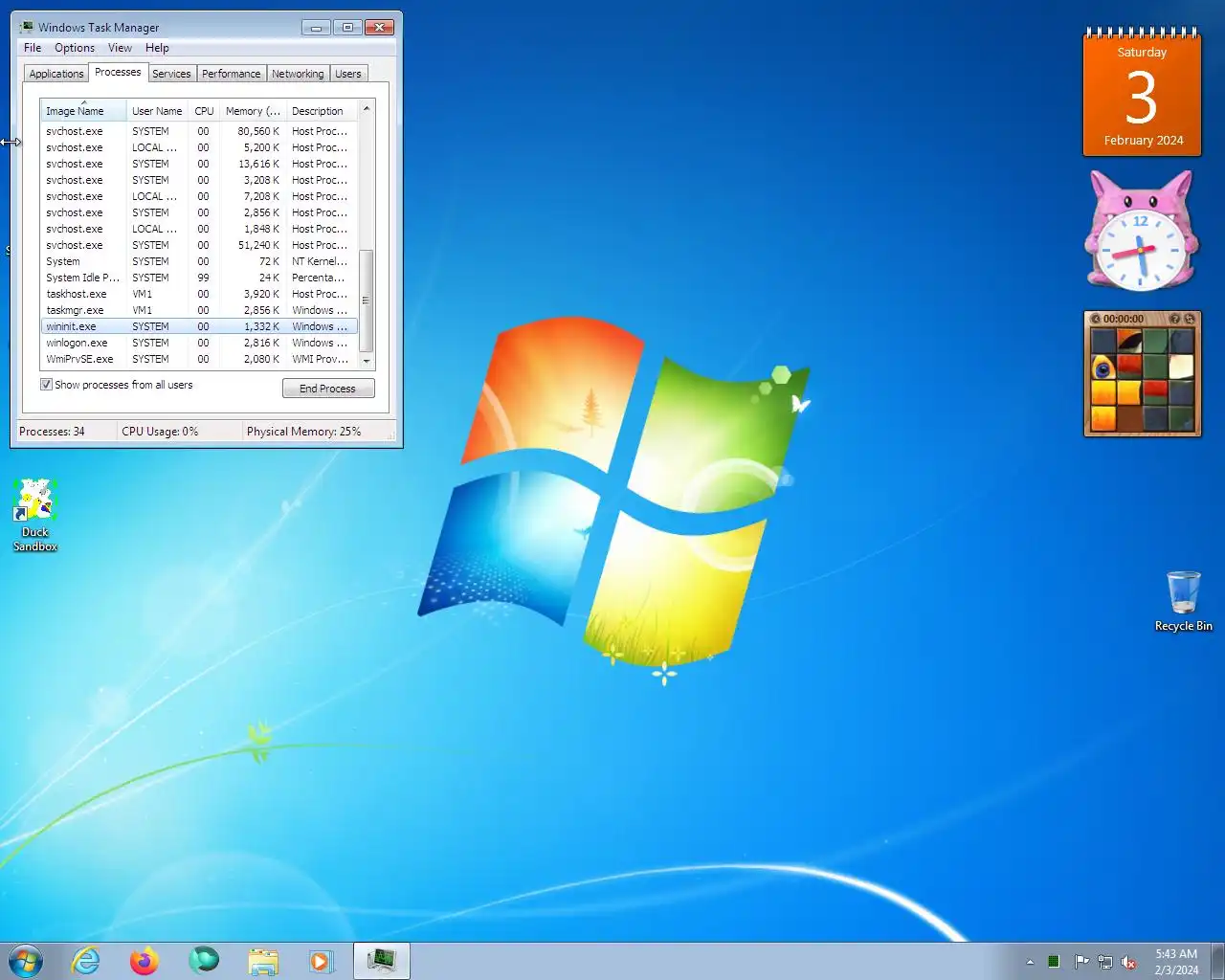1225x980 pixels.
Task: Select svchost.exe row using 7,208 K
Action: pyautogui.click(x=199, y=196)
